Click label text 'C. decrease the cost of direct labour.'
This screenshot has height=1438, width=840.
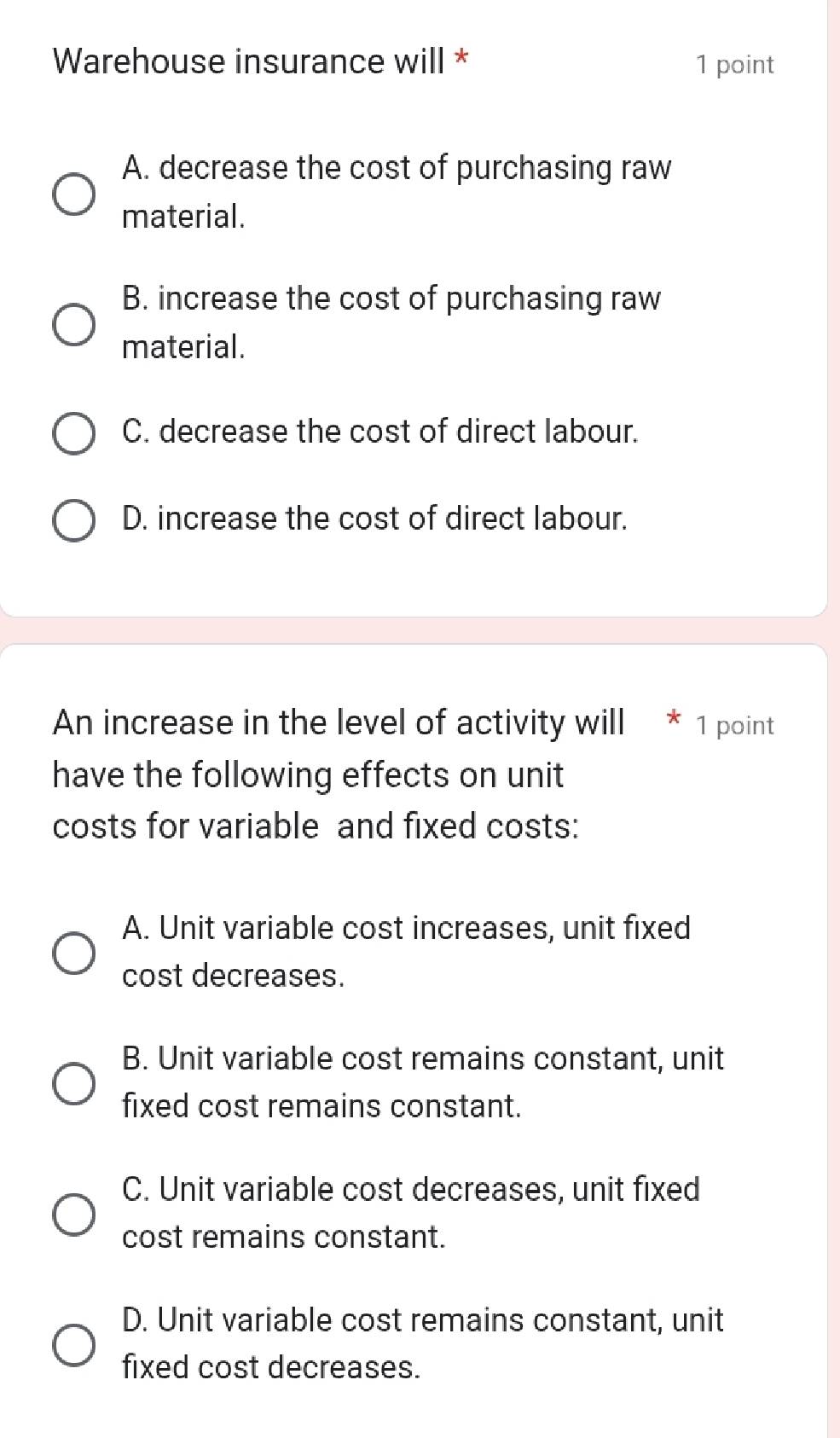coord(379,432)
